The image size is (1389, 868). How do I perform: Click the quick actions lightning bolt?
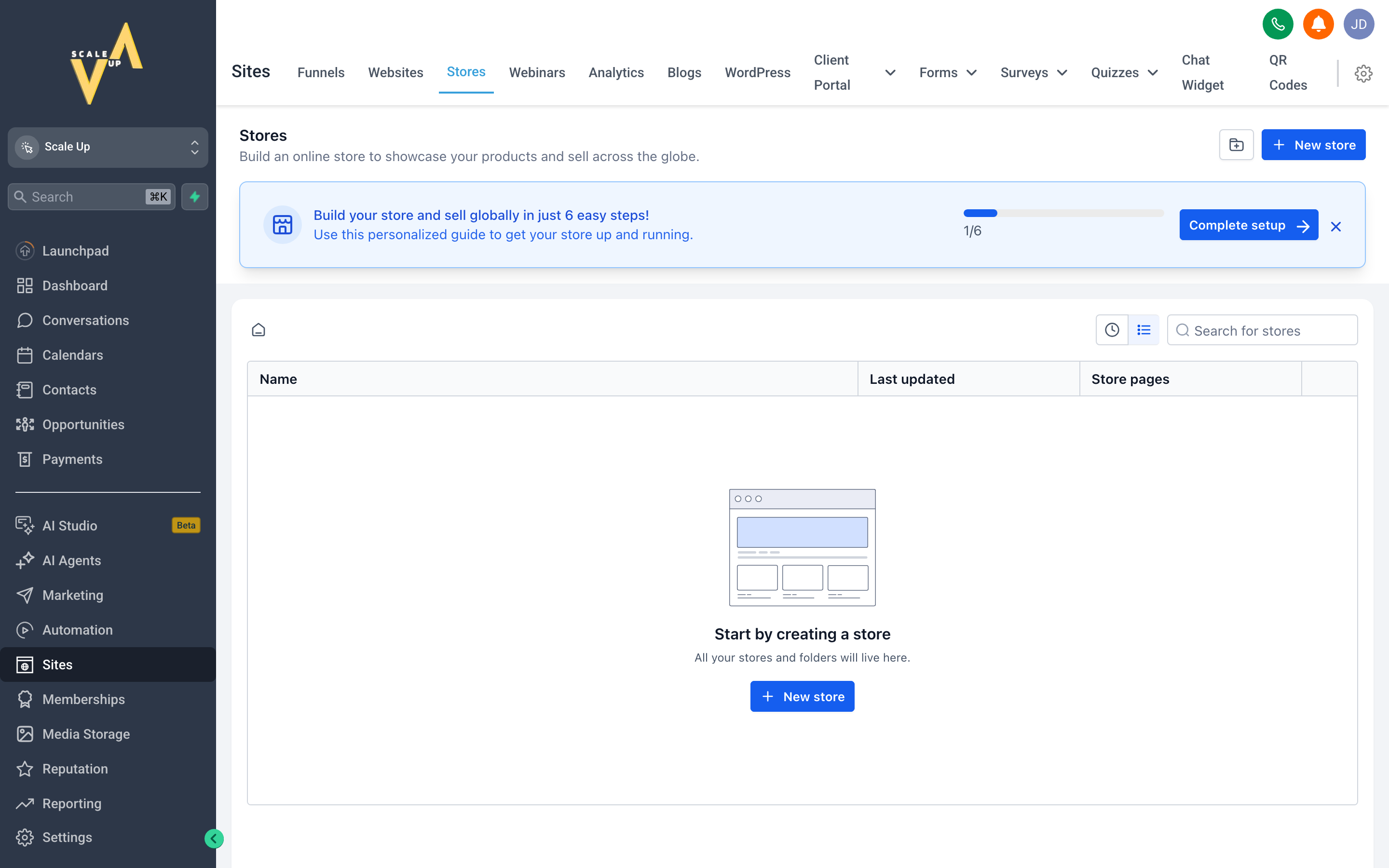coord(194,197)
